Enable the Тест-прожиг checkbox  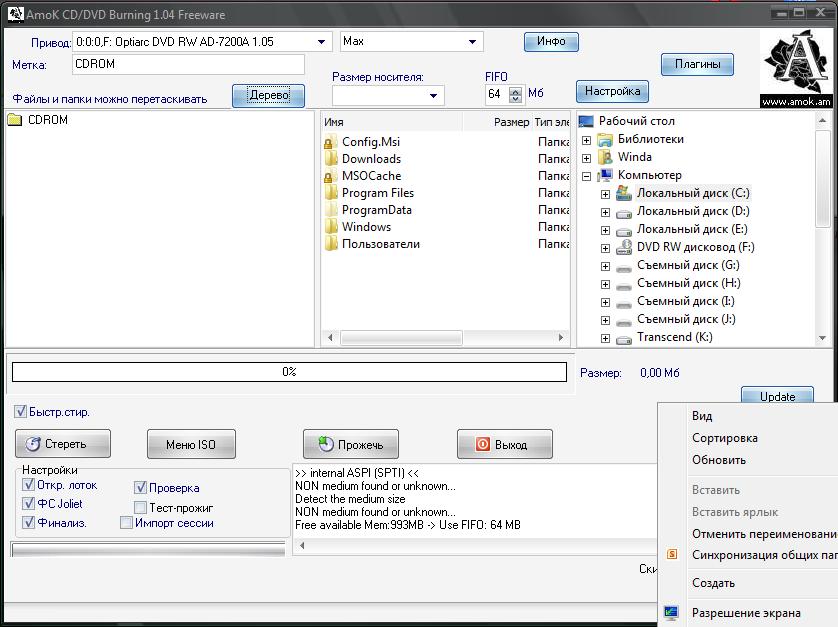[x=140, y=507]
